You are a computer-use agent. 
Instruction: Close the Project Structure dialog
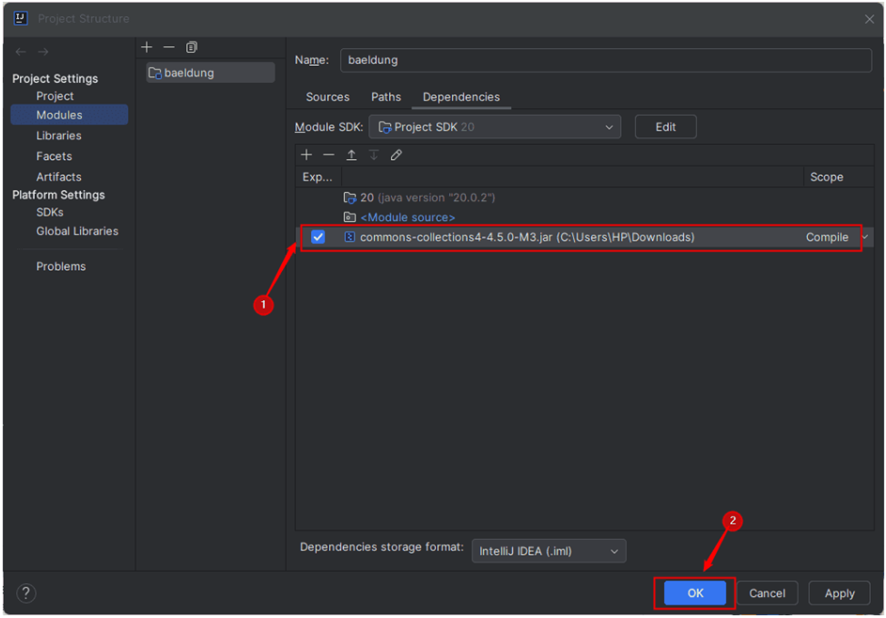click(869, 19)
